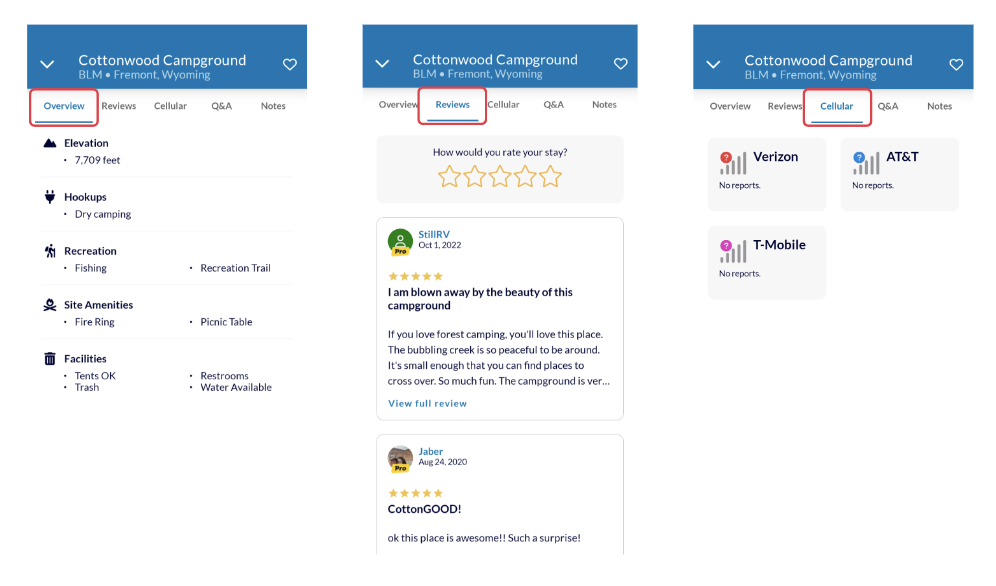Viewport: 996px width, 586px height.
Task: Open Jaber's reviewer profile
Action: click(431, 451)
